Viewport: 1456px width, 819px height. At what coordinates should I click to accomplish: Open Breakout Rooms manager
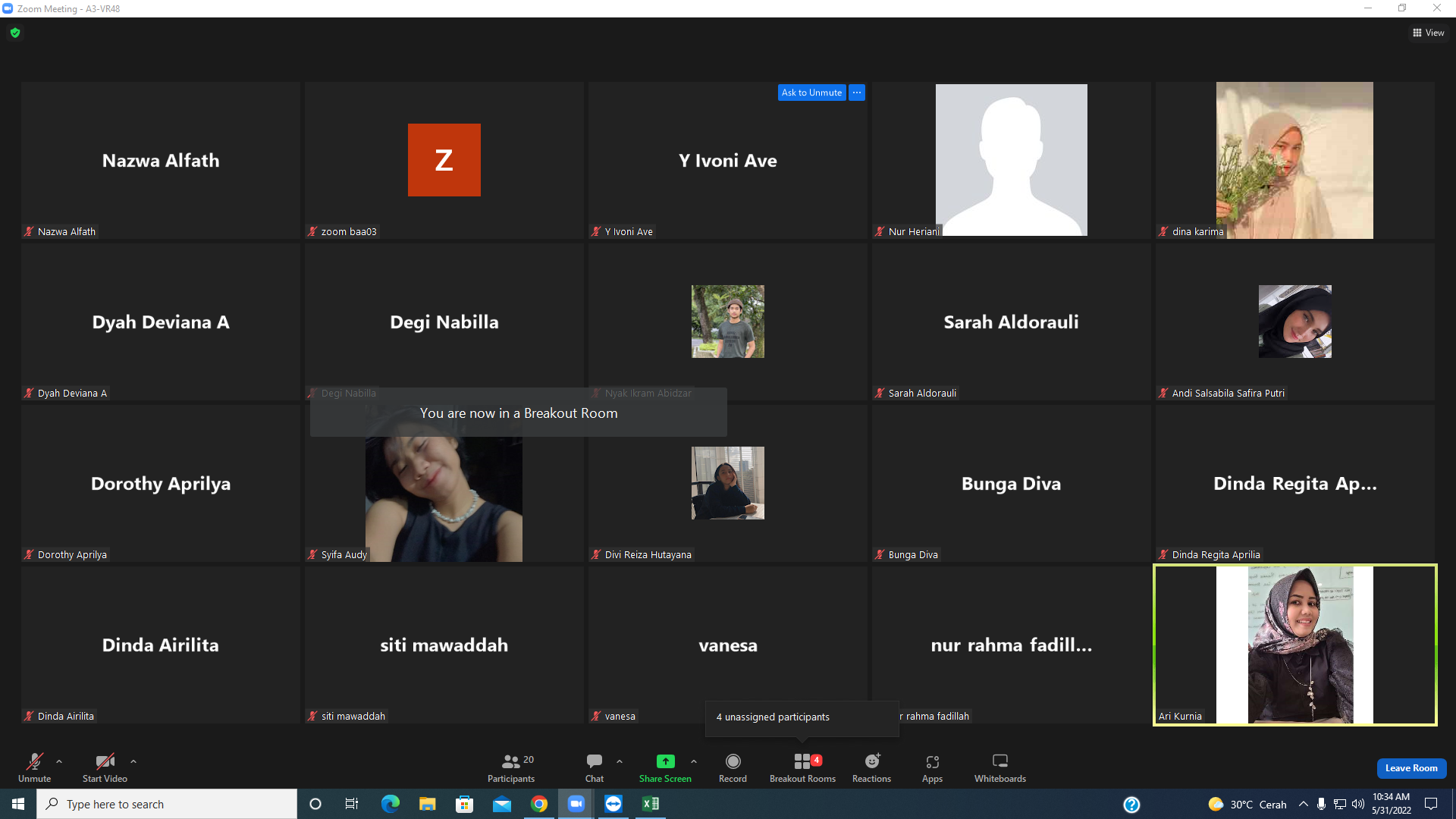[x=802, y=767]
